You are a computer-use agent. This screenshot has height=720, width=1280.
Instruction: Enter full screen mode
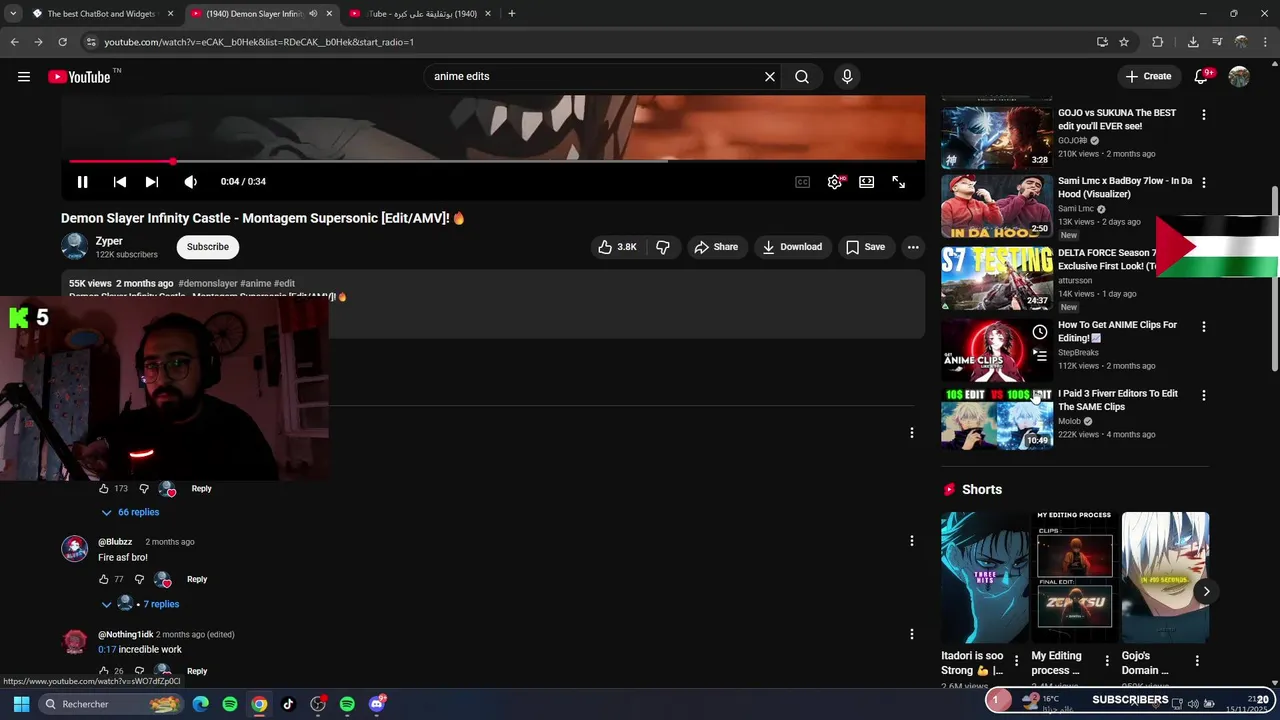point(898,182)
